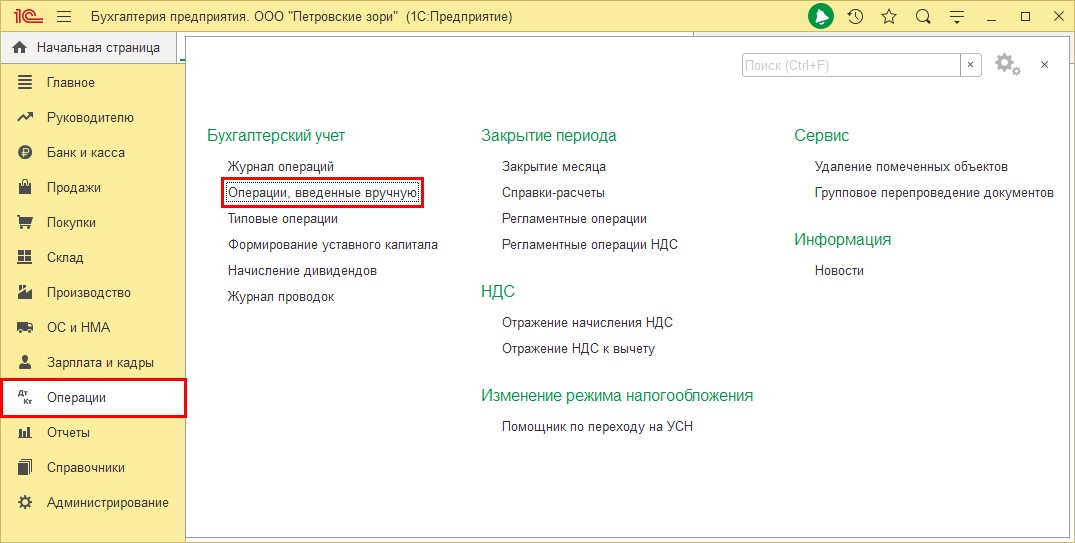Open the hamburger main menu icon

tap(64, 16)
